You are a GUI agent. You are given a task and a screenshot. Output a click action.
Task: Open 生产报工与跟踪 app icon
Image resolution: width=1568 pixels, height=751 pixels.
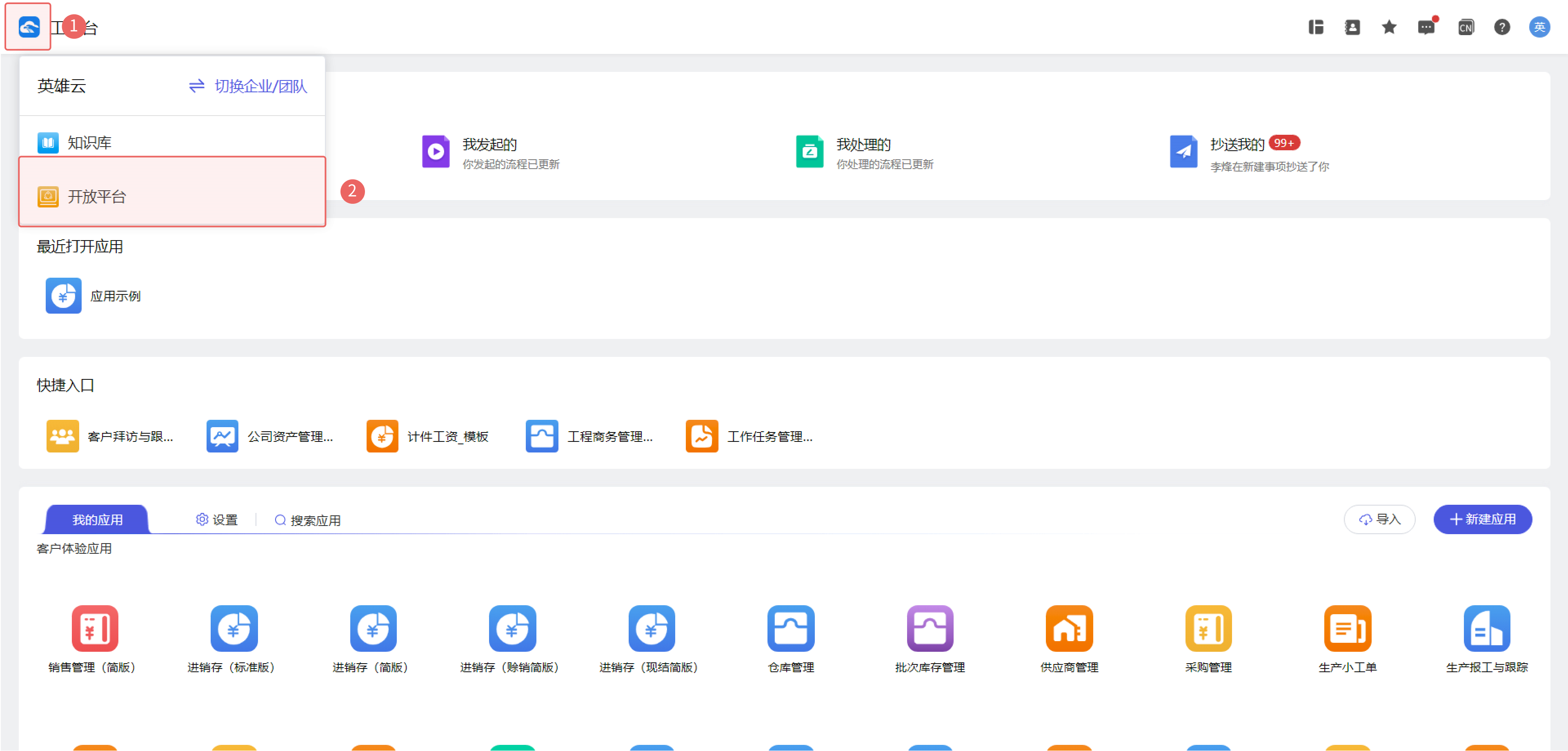(x=1487, y=628)
